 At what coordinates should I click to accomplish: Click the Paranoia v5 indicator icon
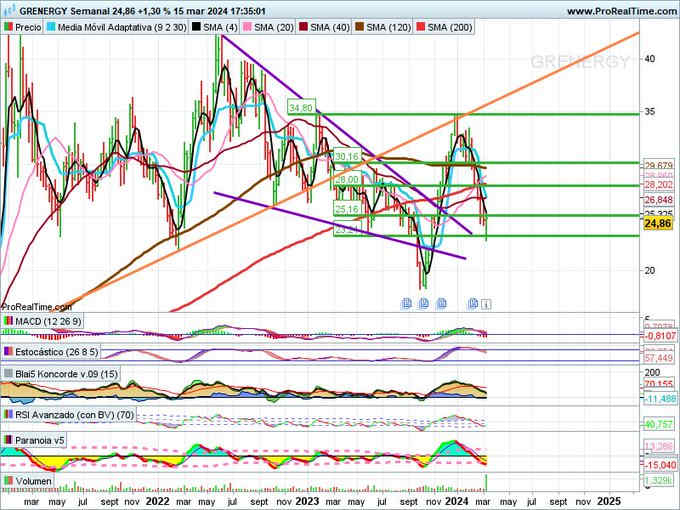coord(8,440)
